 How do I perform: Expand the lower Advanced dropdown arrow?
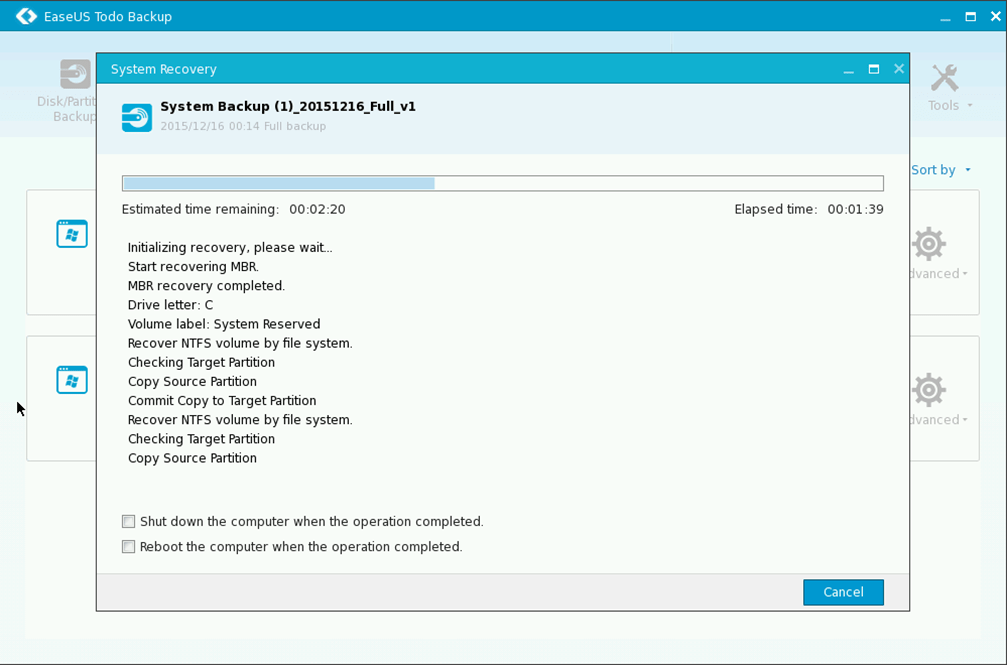(965, 420)
